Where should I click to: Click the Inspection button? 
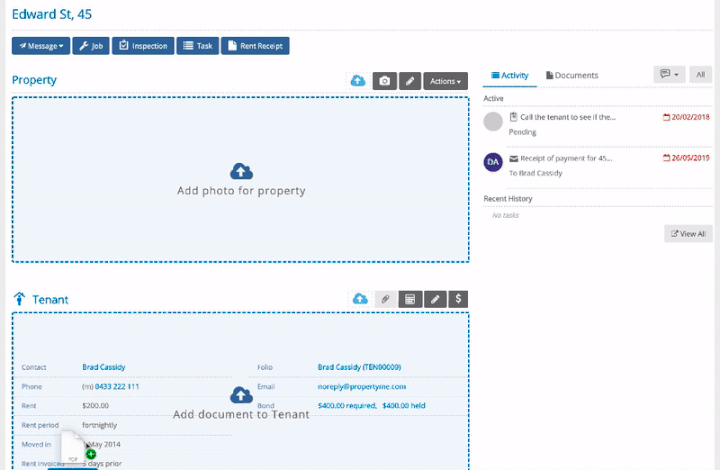click(143, 46)
